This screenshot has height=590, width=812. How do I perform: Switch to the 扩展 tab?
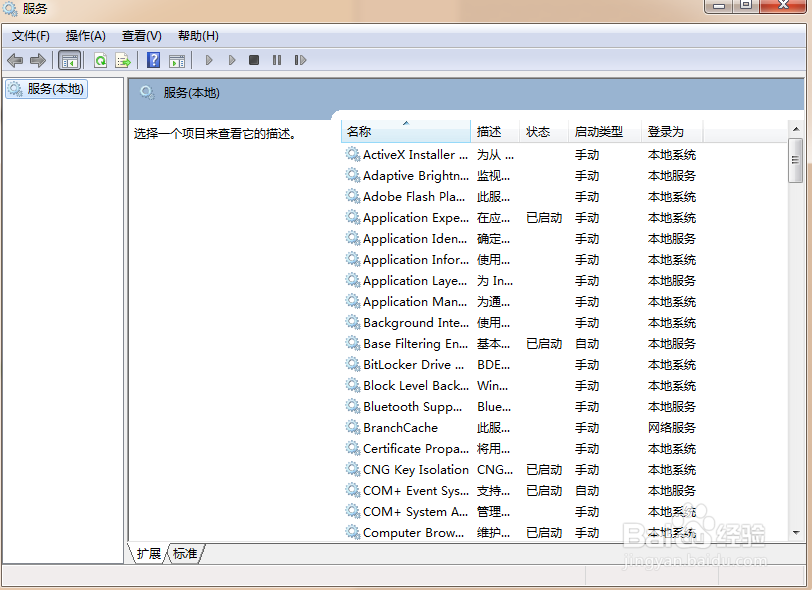(148, 553)
